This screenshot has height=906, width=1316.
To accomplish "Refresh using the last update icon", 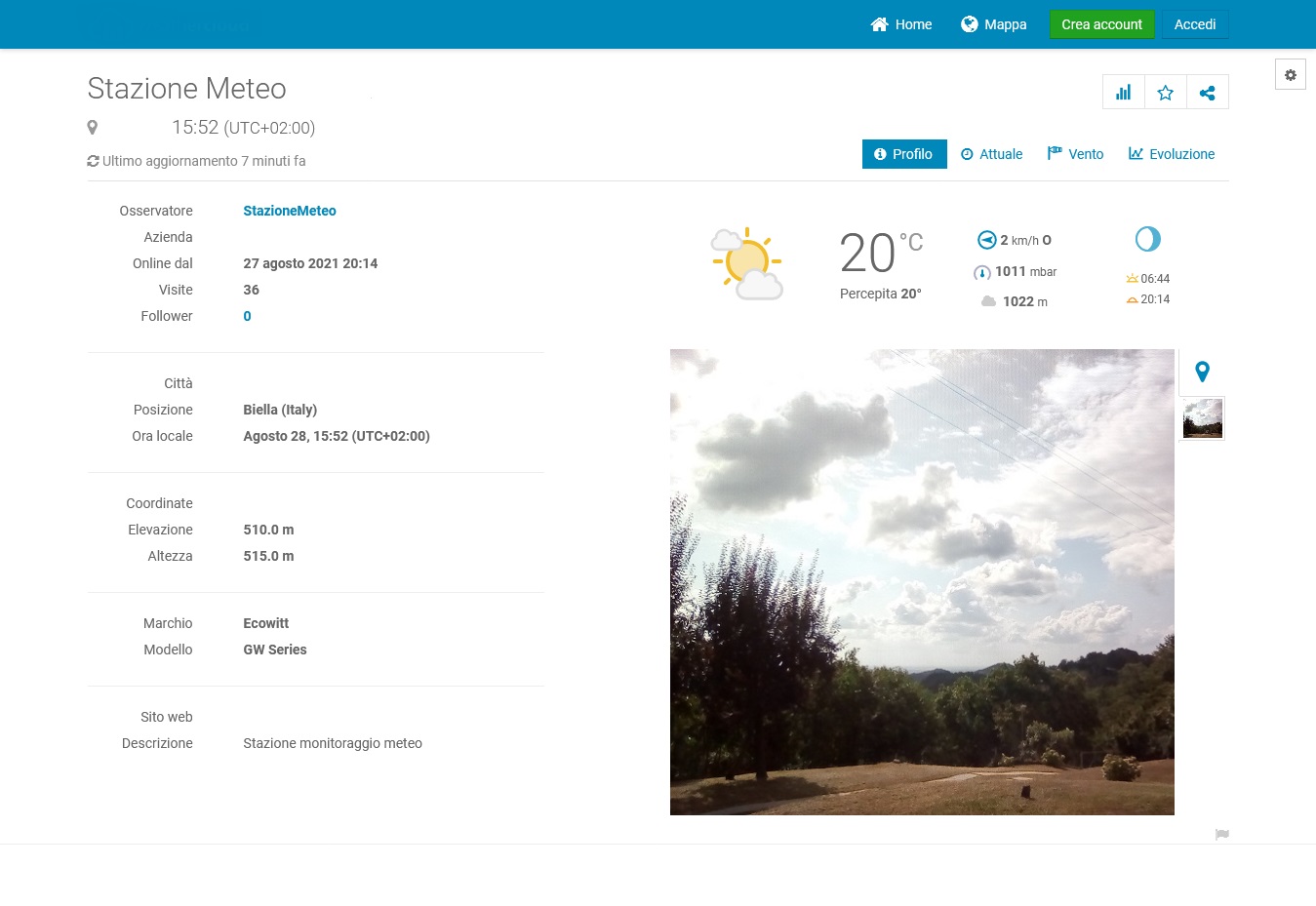I will [93, 161].
